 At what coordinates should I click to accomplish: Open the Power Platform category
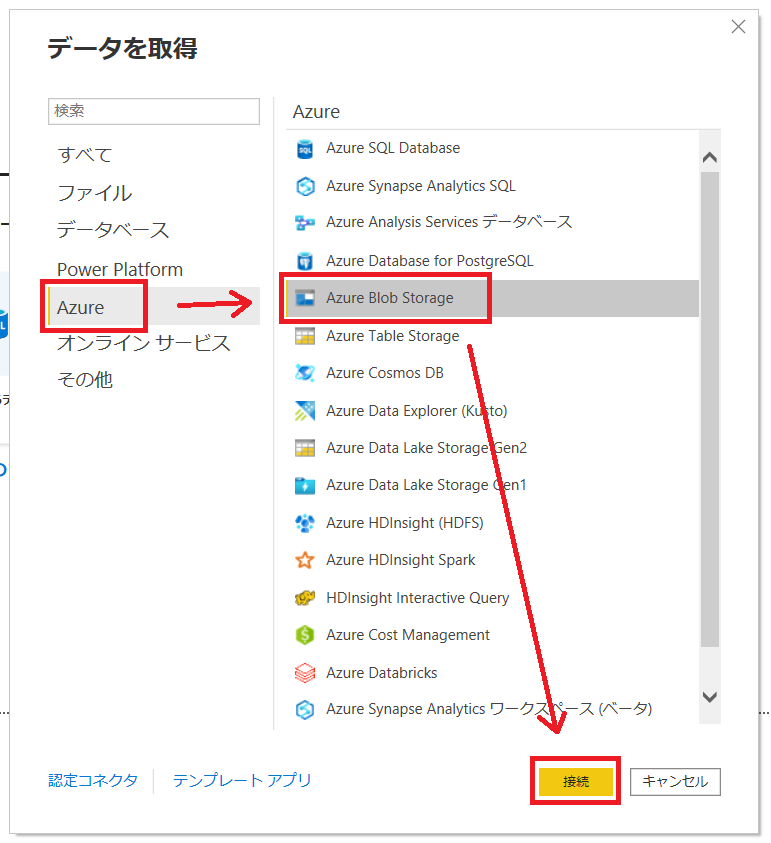120,269
